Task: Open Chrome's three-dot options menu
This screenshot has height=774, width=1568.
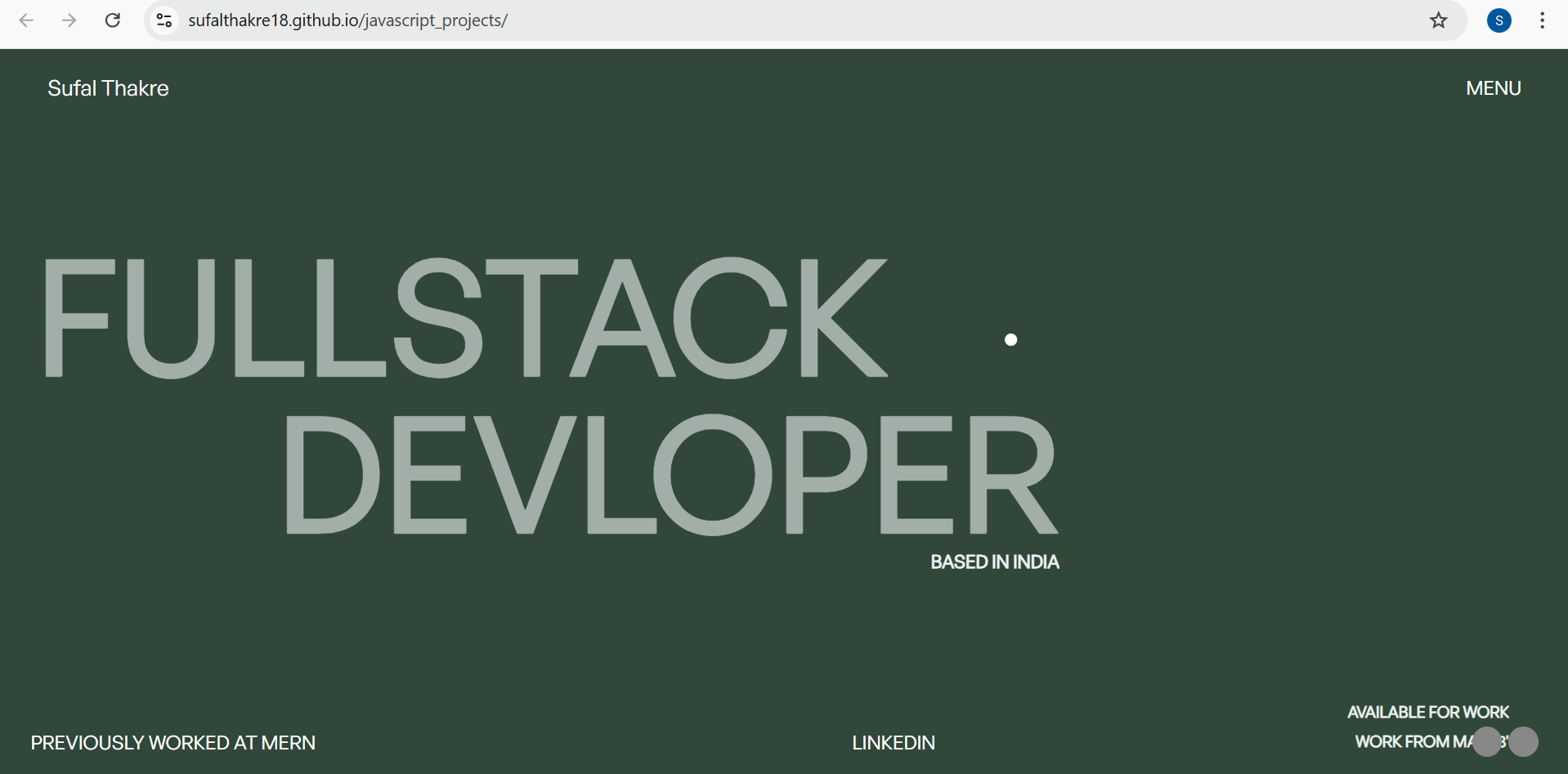Action: click(x=1542, y=20)
